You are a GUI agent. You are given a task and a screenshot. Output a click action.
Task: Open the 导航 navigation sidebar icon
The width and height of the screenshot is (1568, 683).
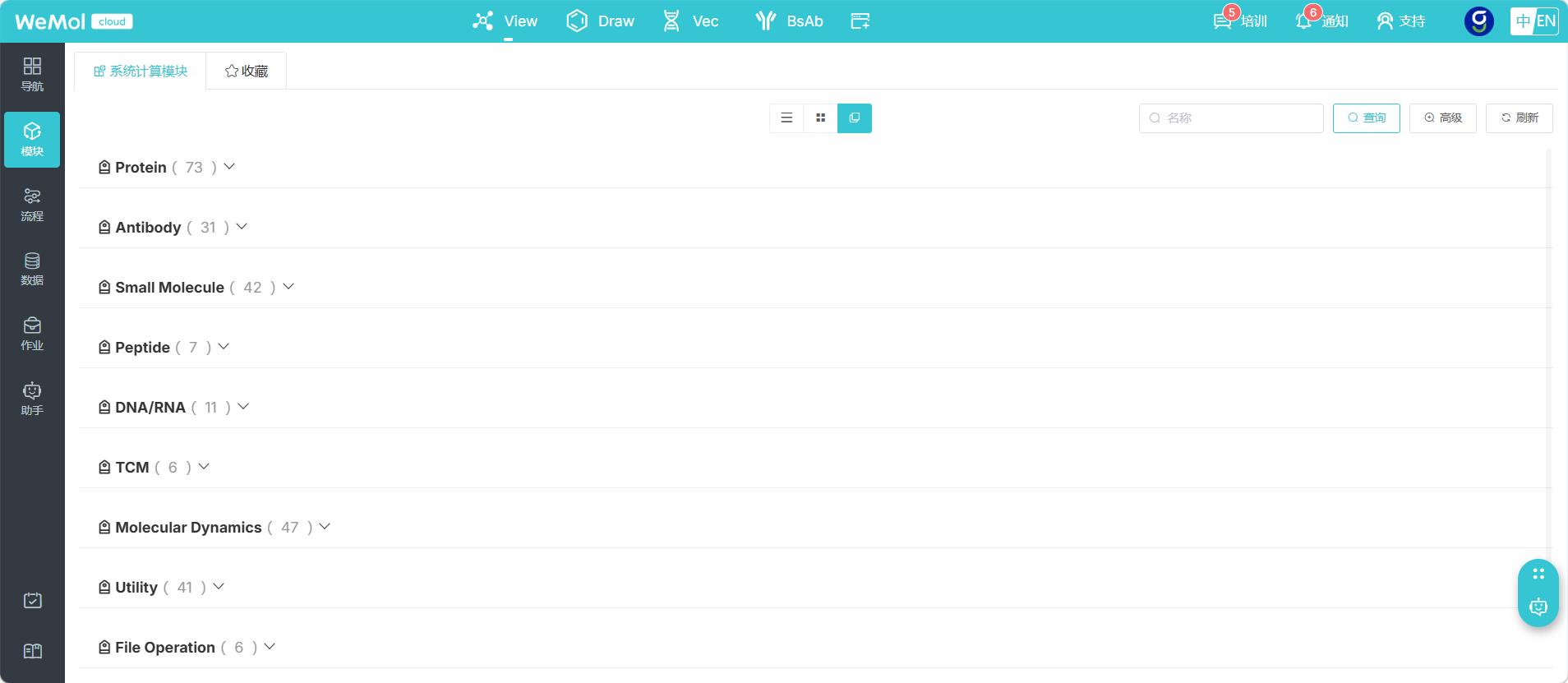(x=32, y=74)
